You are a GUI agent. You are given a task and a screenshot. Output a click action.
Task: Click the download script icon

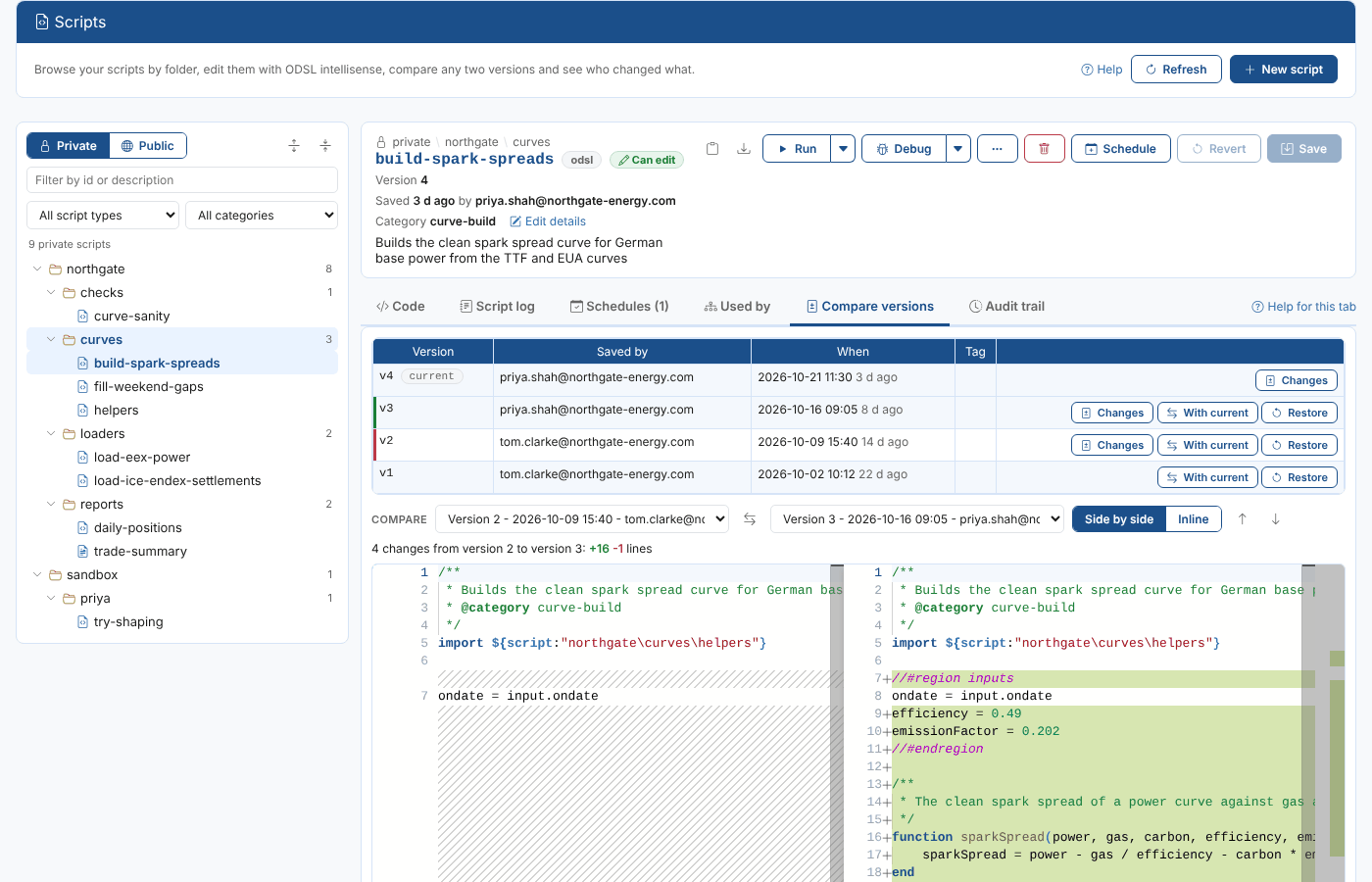744,149
